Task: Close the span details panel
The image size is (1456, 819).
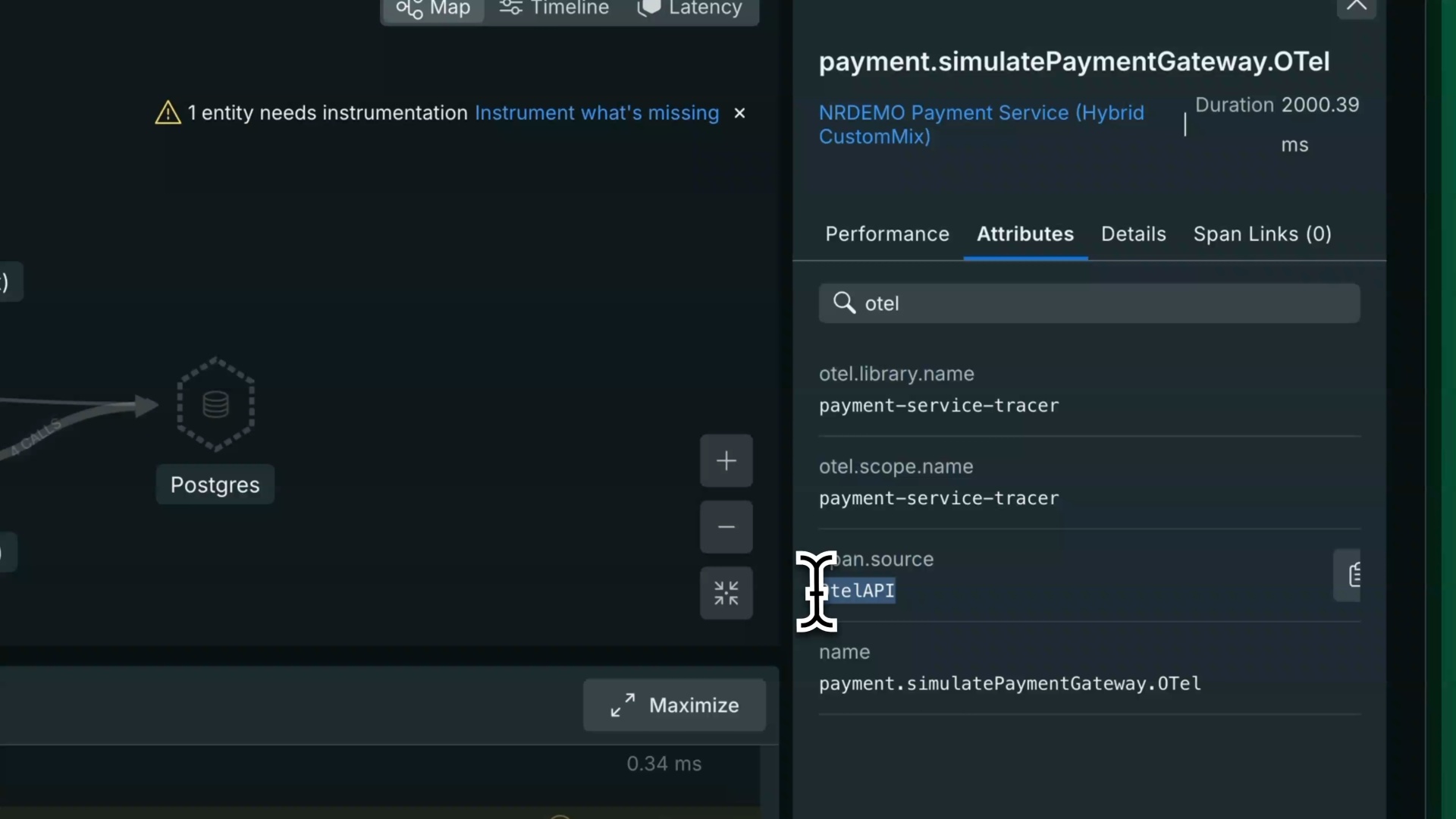Action: coord(1356,8)
